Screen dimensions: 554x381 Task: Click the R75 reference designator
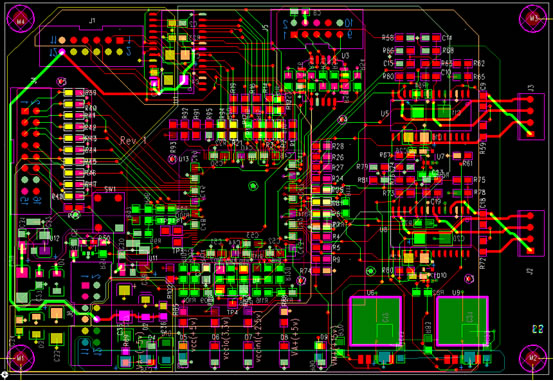point(479,180)
